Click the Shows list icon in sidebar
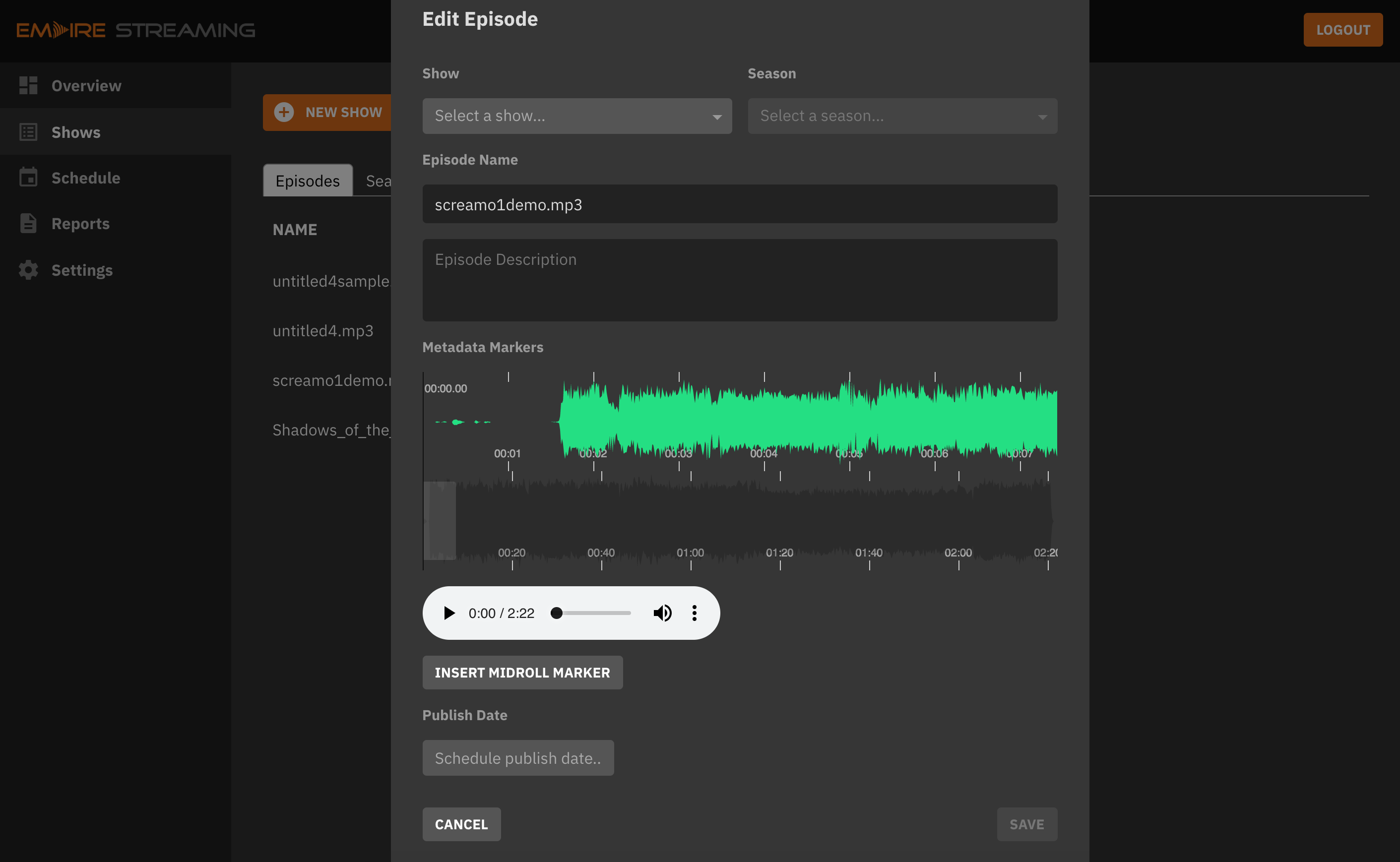 click(28, 132)
